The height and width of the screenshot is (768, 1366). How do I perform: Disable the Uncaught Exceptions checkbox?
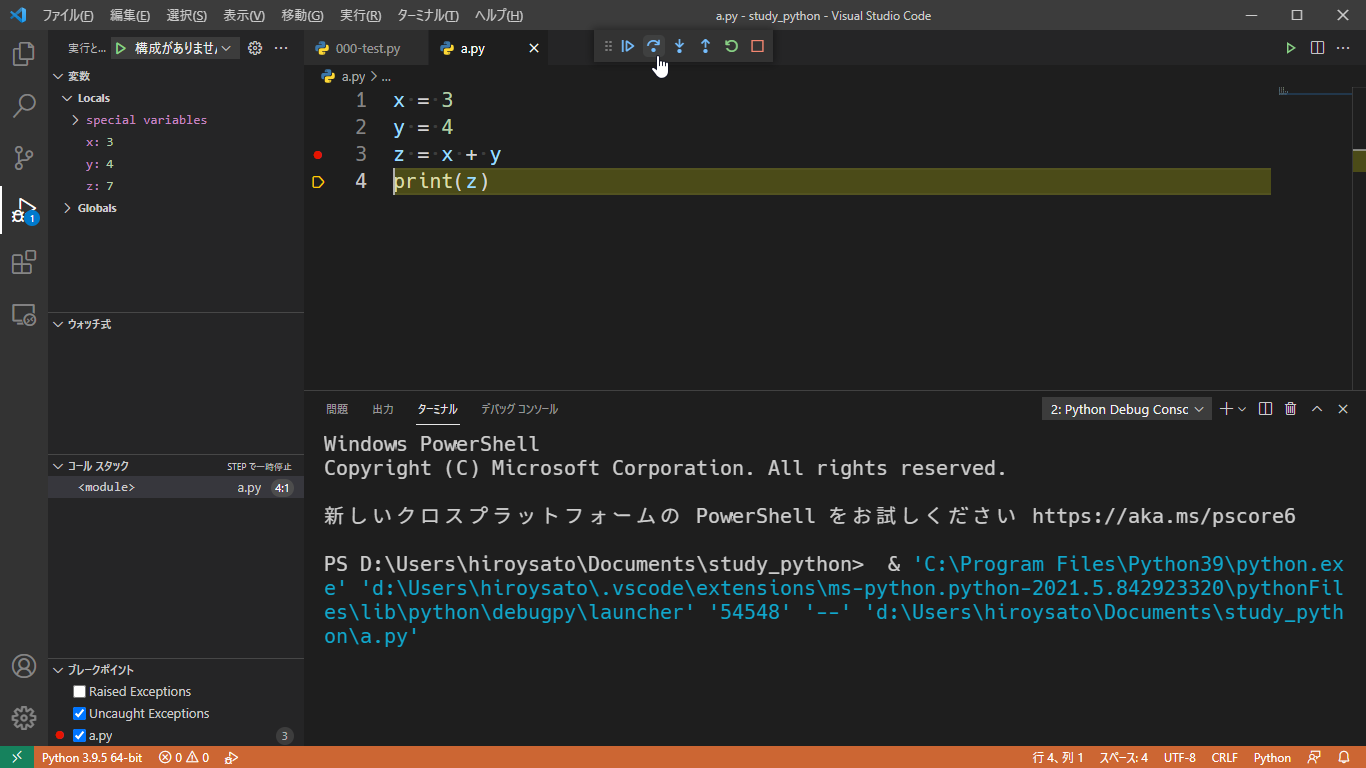coord(79,713)
